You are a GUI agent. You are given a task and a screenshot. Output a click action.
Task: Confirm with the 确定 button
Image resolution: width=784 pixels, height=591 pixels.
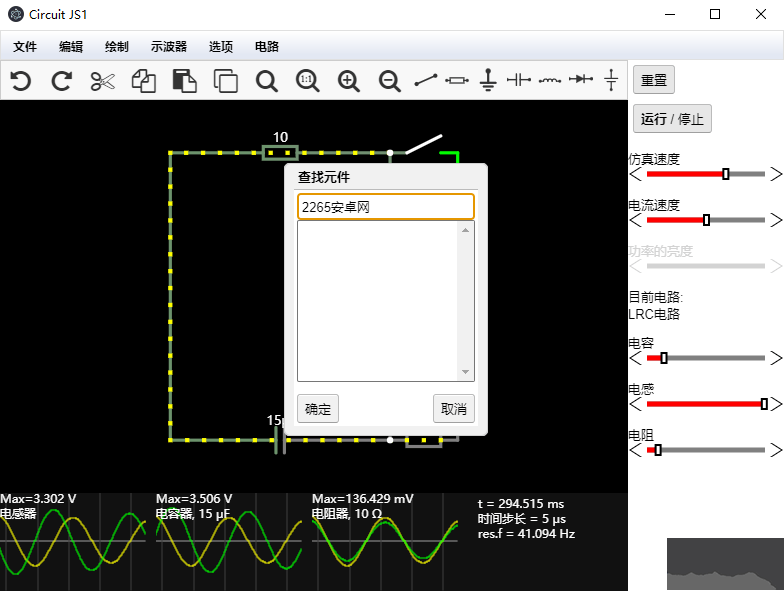(x=318, y=408)
